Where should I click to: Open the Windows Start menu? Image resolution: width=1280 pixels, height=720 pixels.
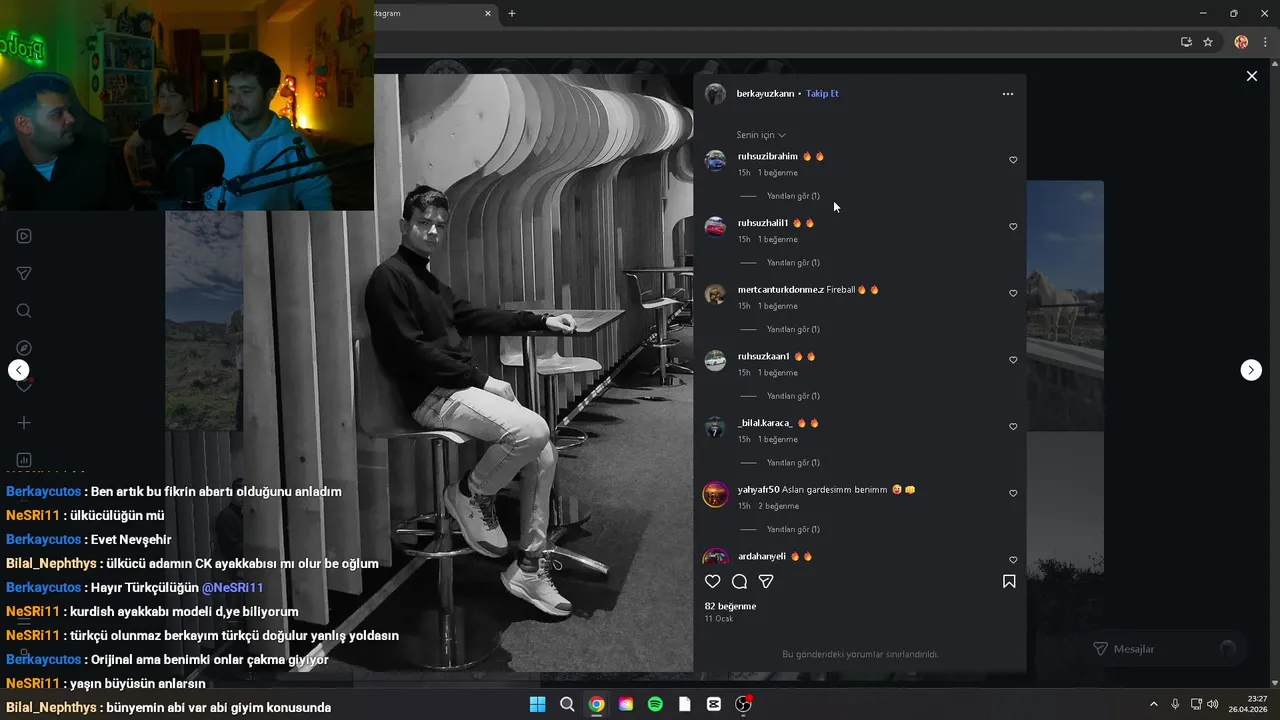(537, 704)
